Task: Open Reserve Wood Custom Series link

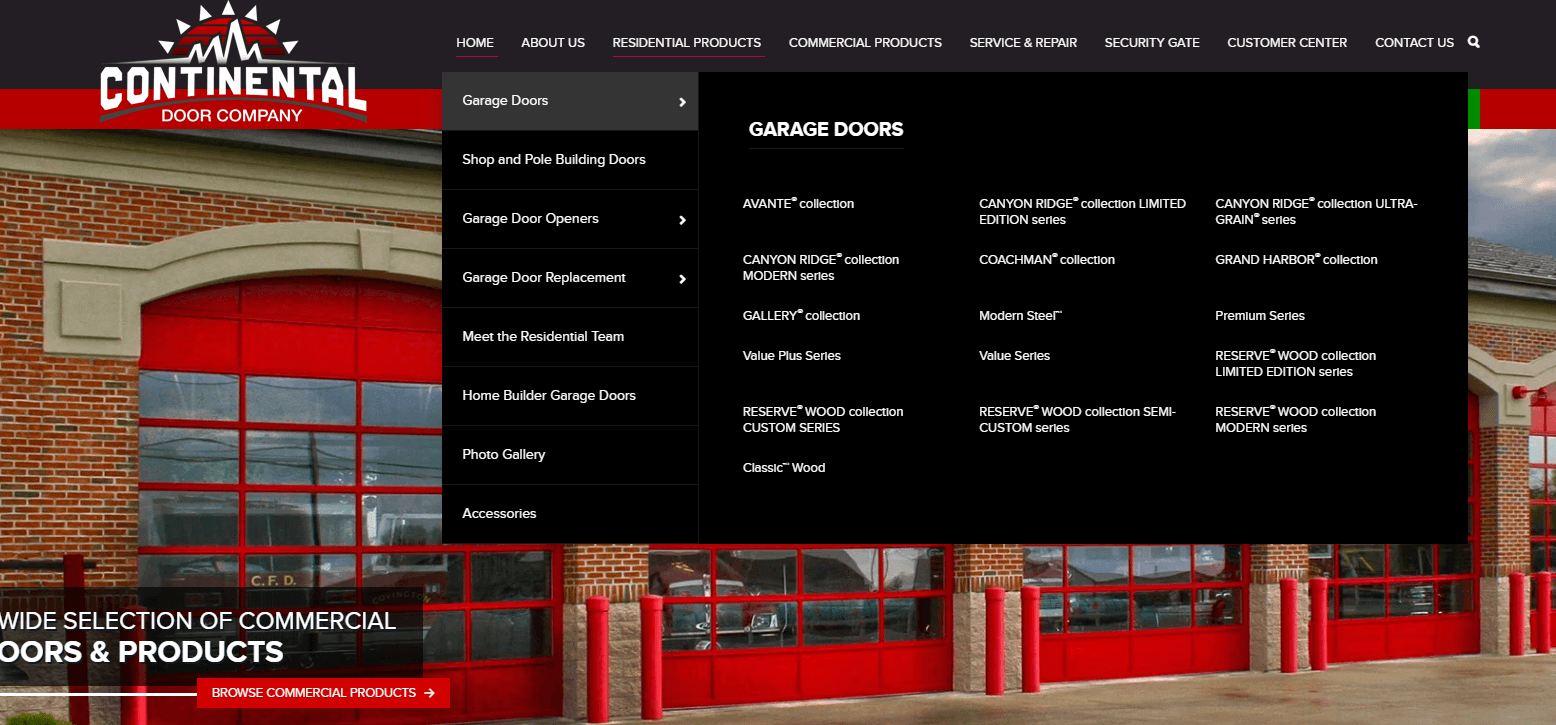Action: coord(822,420)
